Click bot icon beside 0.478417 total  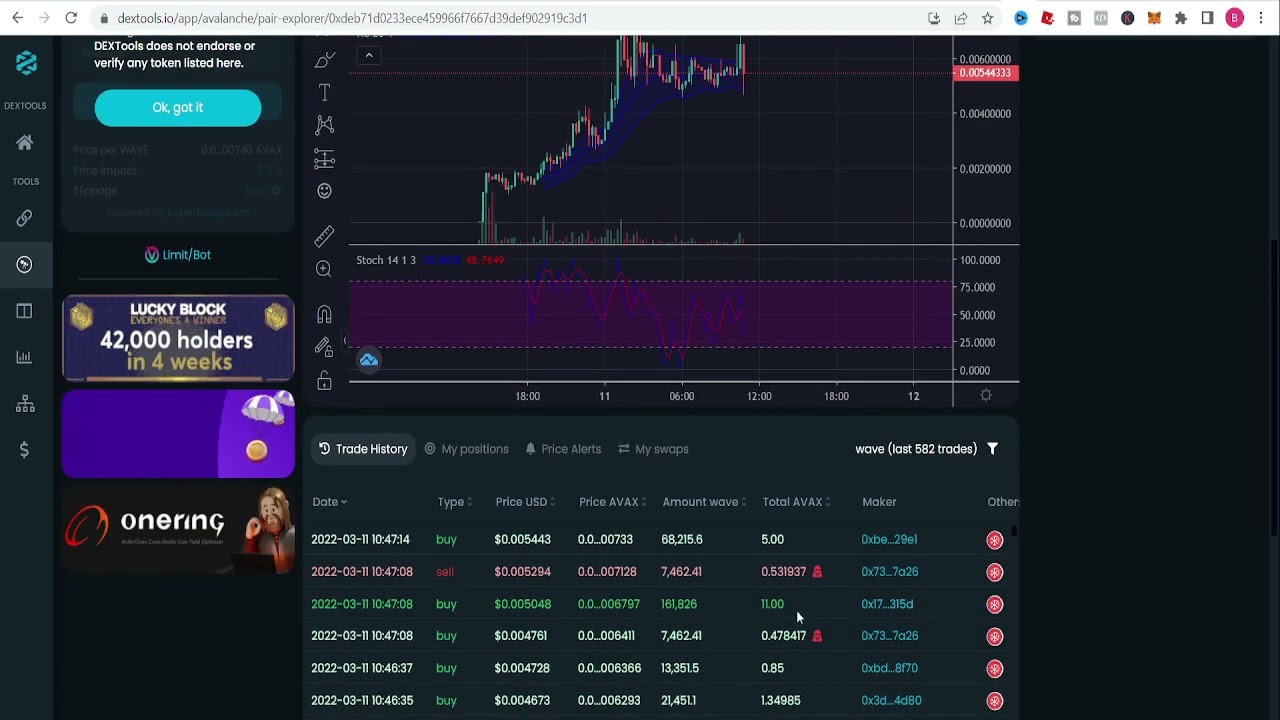[817, 636]
